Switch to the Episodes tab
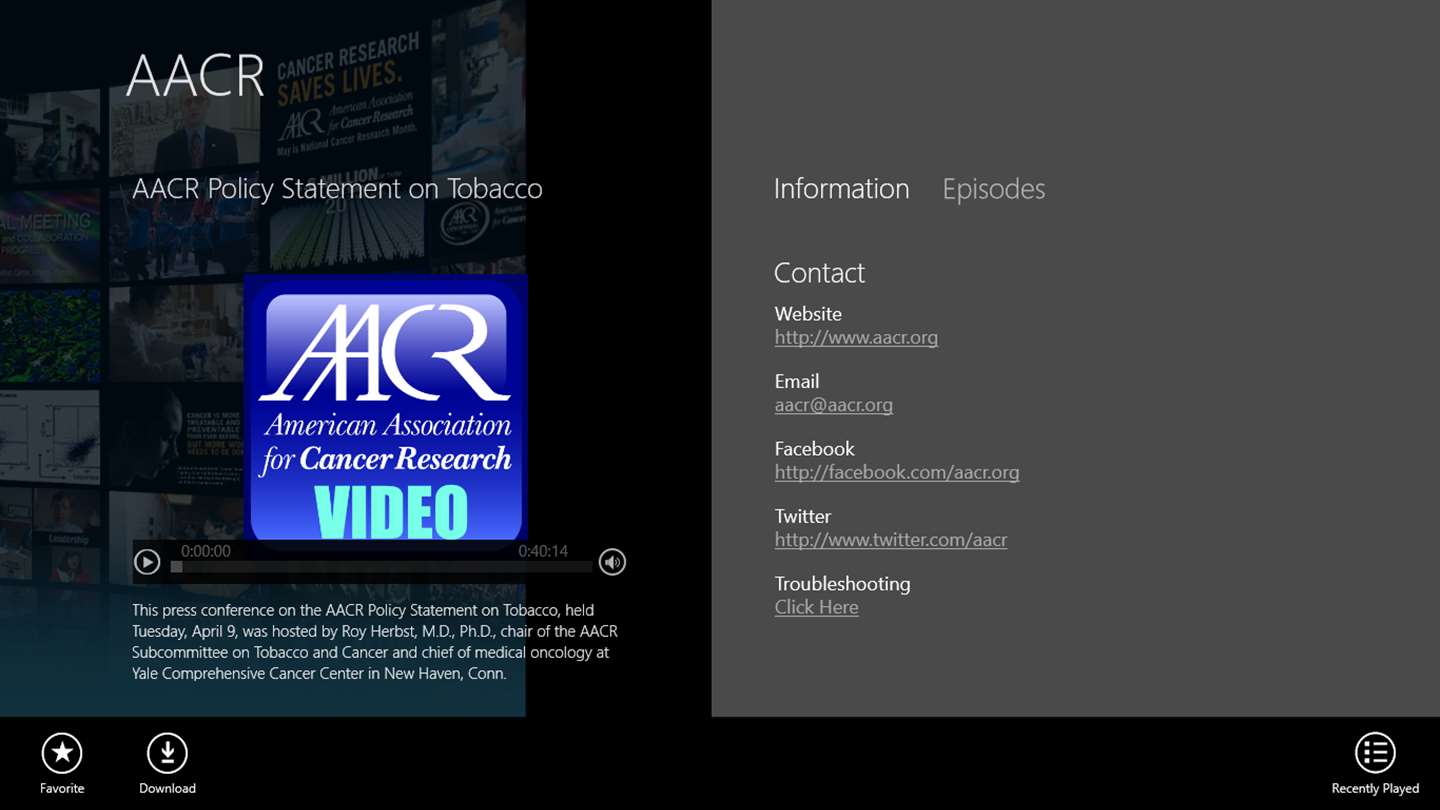The height and width of the screenshot is (810, 1440). pos(994,189)
